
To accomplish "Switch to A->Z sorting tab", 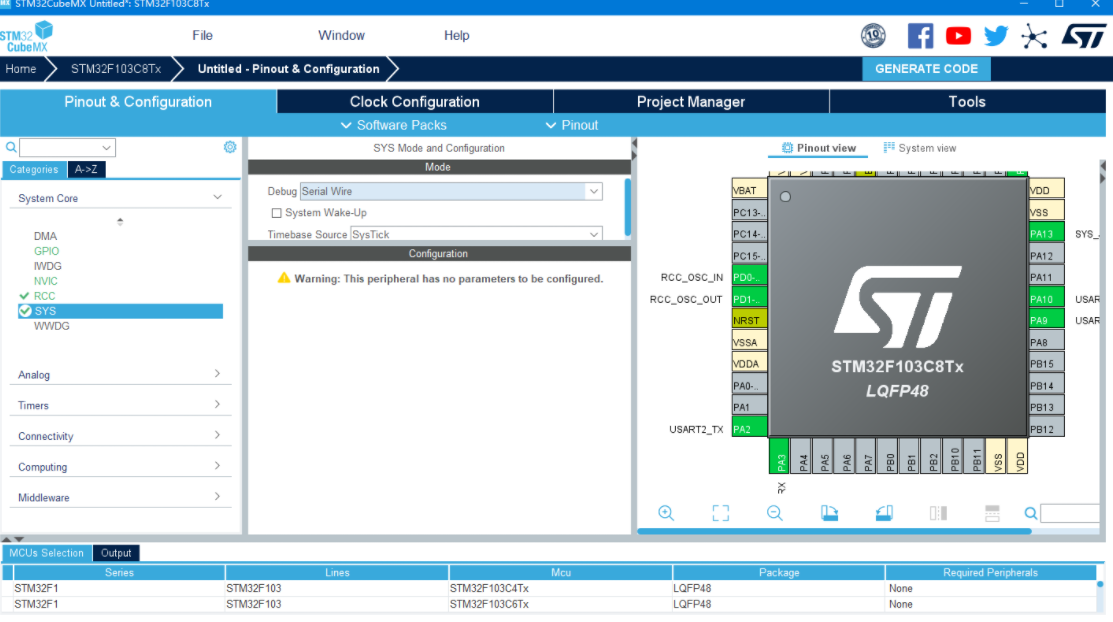I will [x=86, y=169].
